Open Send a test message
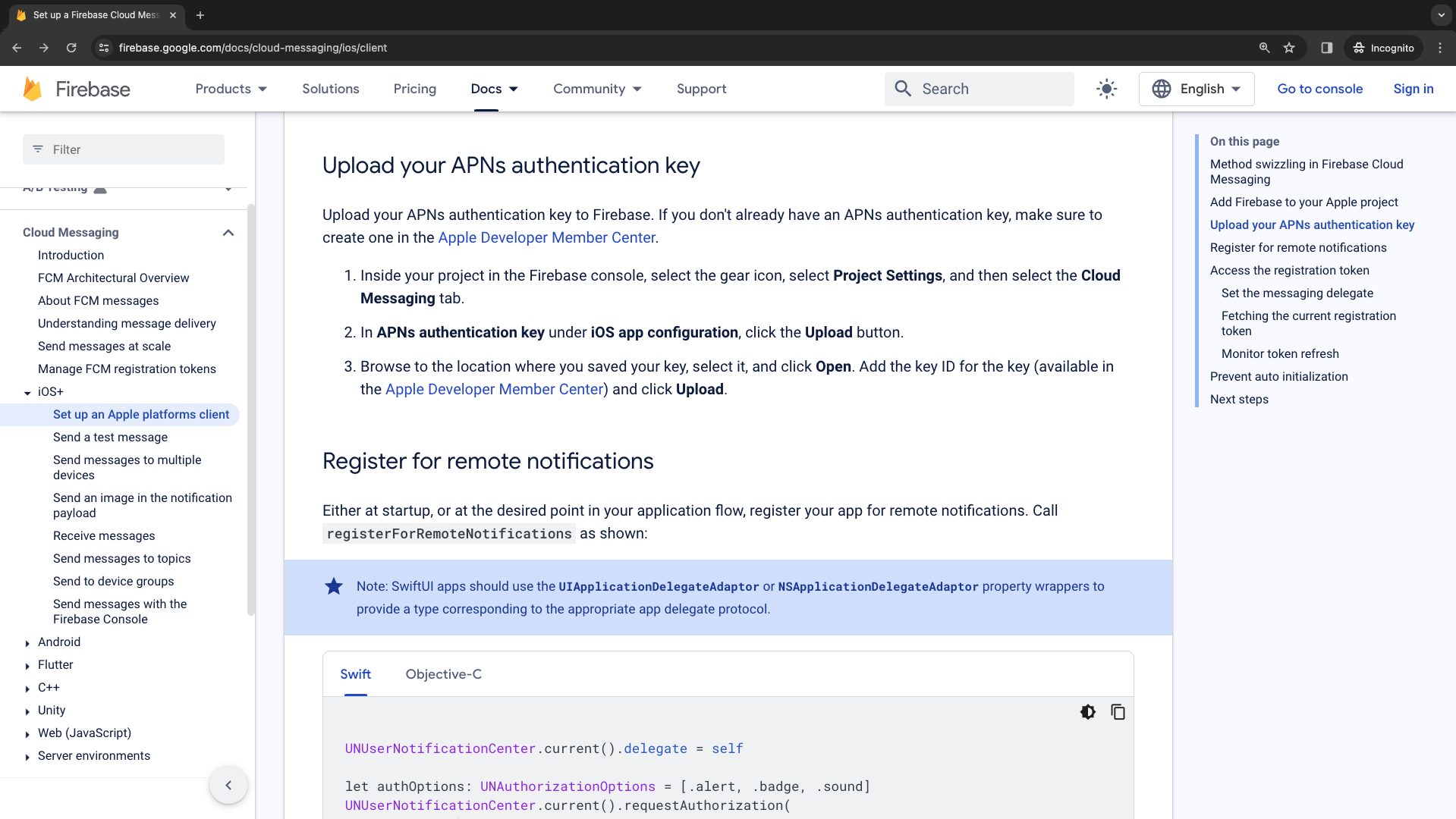 coord(110,438)
